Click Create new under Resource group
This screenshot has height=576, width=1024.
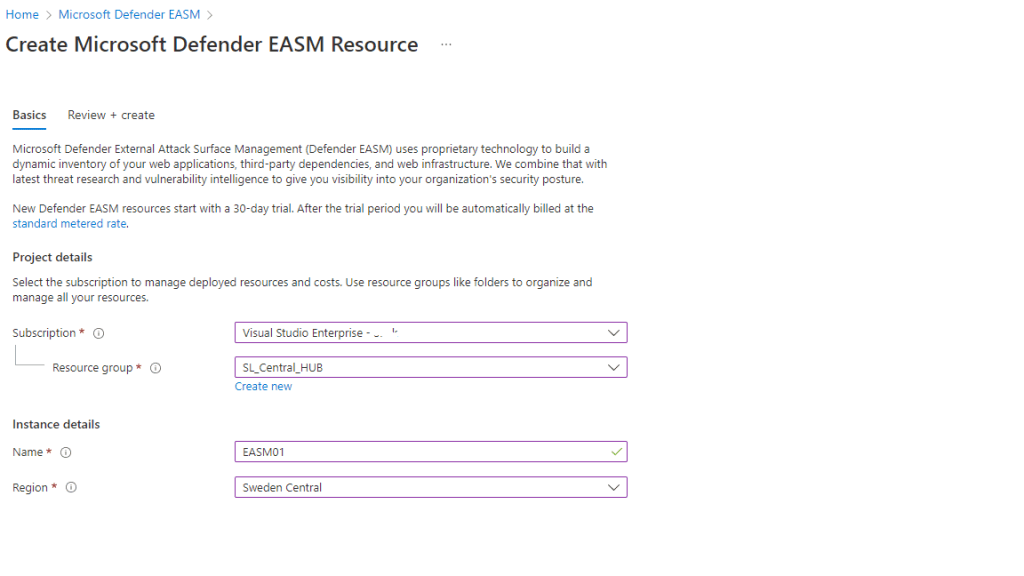click(263, 386)
